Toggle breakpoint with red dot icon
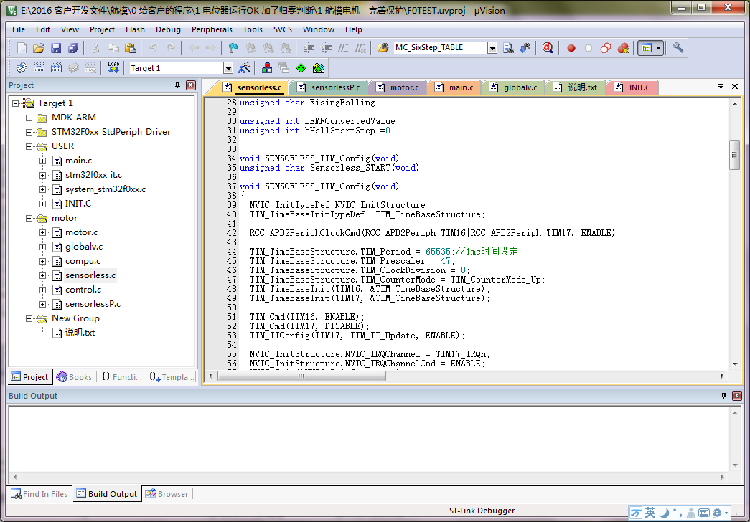This screenshot has height=522, width=750. click(x=571, y=48)
